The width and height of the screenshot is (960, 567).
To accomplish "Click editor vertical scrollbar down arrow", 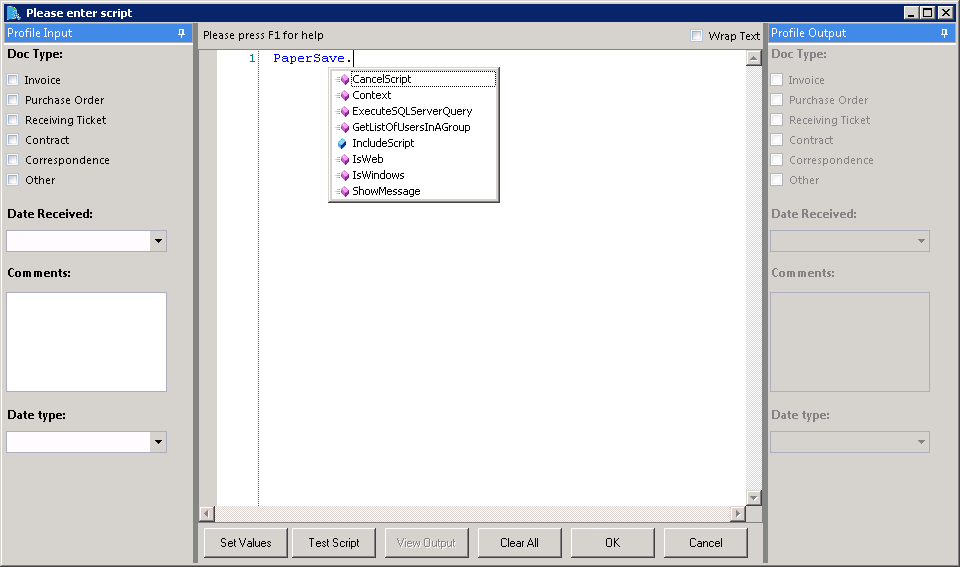I will tap(754, 498).
